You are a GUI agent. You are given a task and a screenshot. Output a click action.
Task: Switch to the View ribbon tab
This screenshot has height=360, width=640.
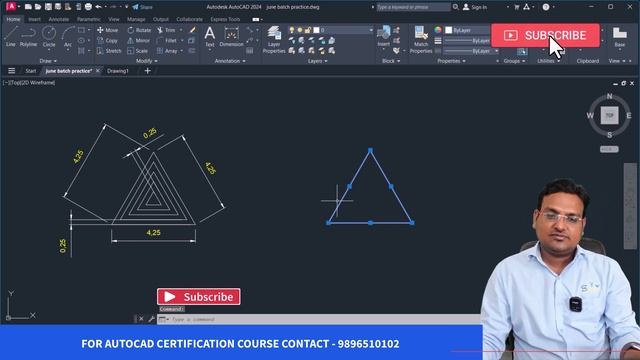click(x=113, y=19)
